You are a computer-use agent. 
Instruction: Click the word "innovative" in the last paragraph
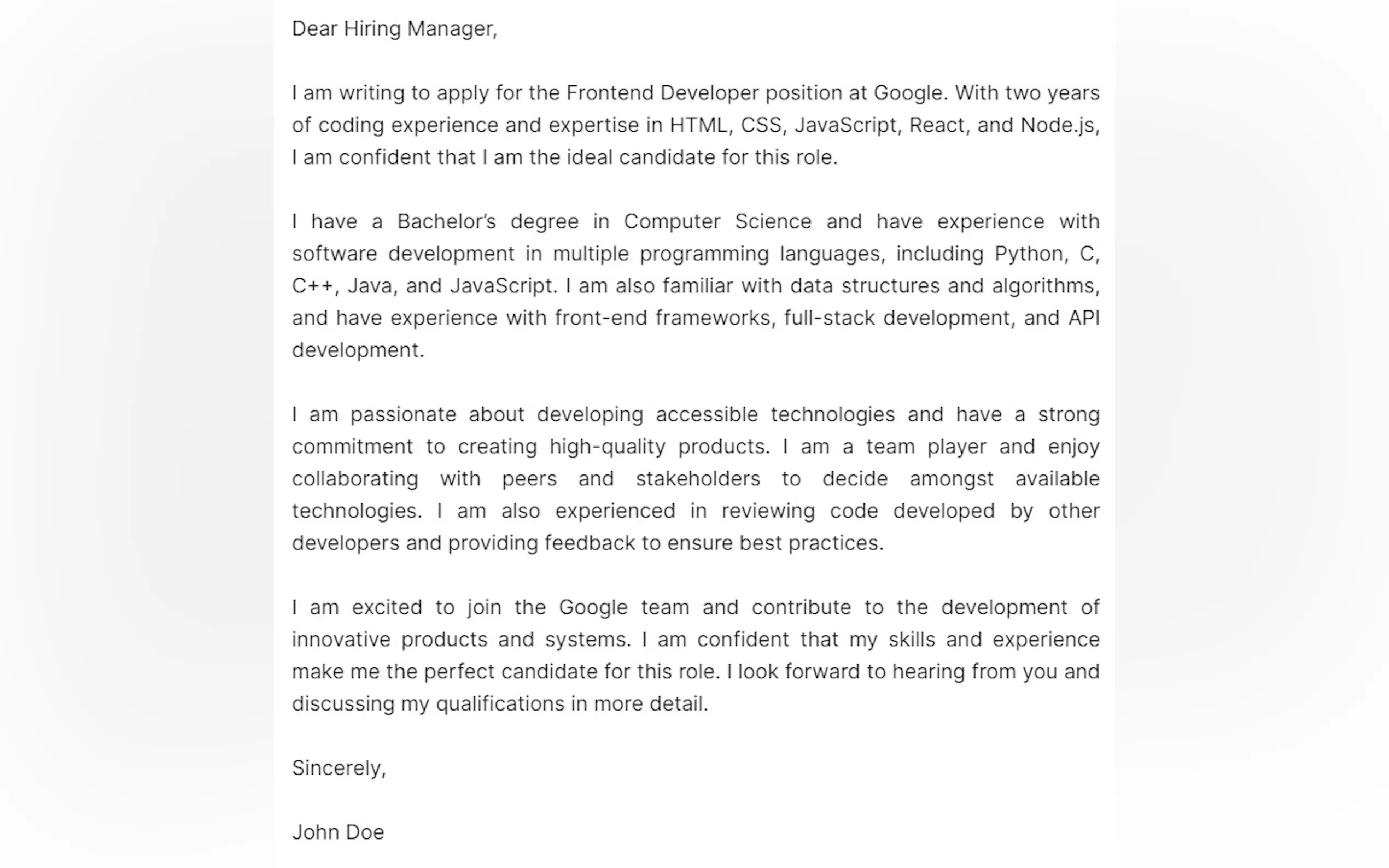point(341,640)
